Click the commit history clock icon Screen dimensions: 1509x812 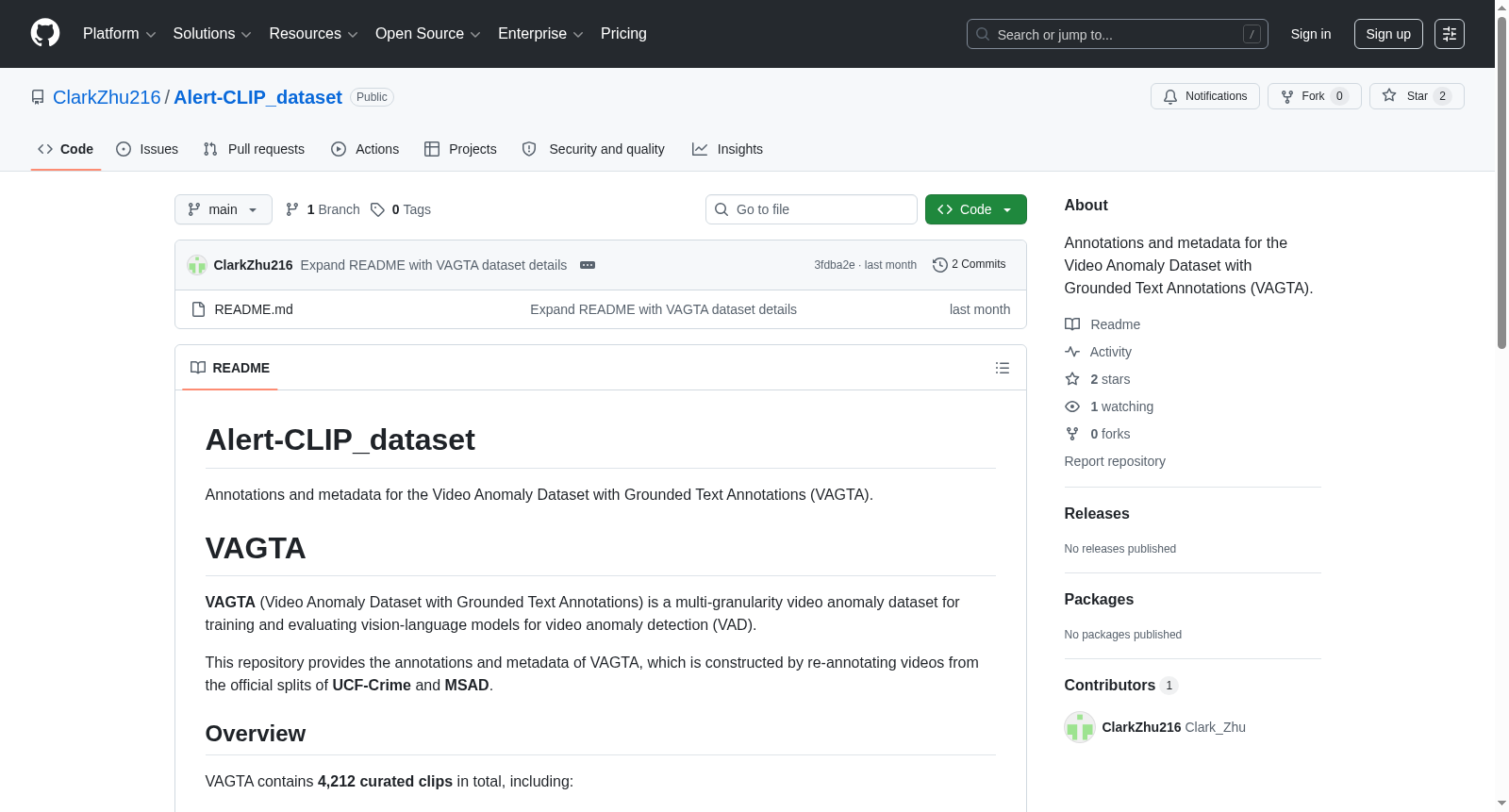(x=940, y=265)
